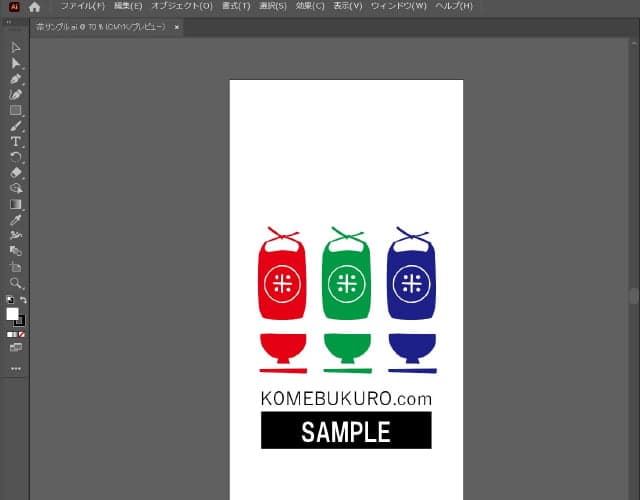The height and width of the screenshot is (500, 640).
Task: Click the Home icon in top bar
Action: (x=34, y=7)
